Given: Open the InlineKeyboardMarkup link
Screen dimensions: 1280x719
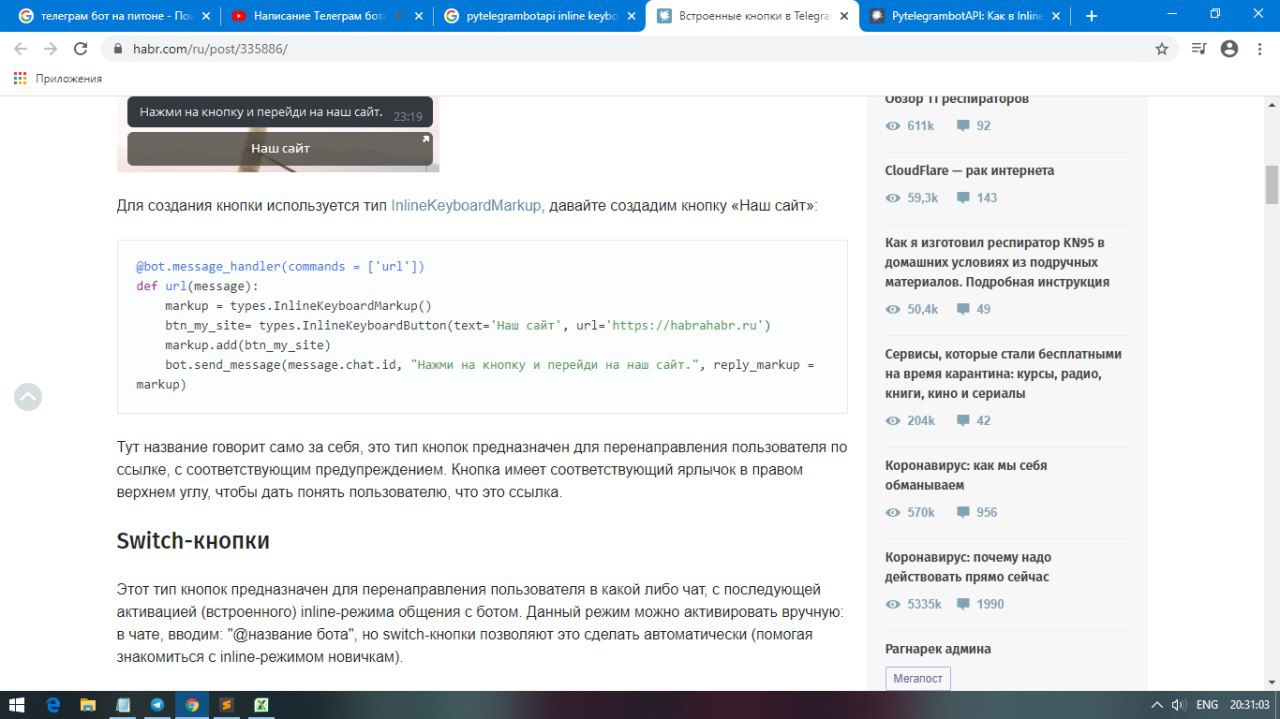Looking at the screenshot, I should coord(466,205).
